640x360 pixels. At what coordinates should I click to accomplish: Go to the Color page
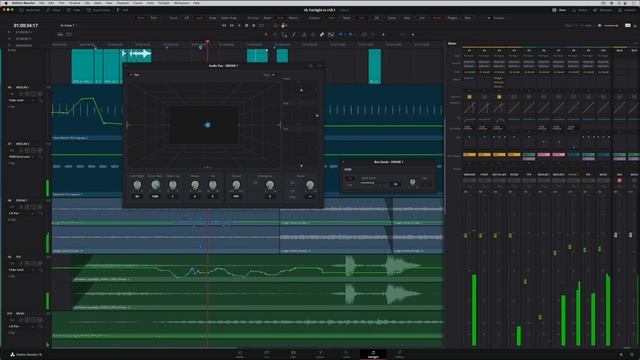(346, 354)
